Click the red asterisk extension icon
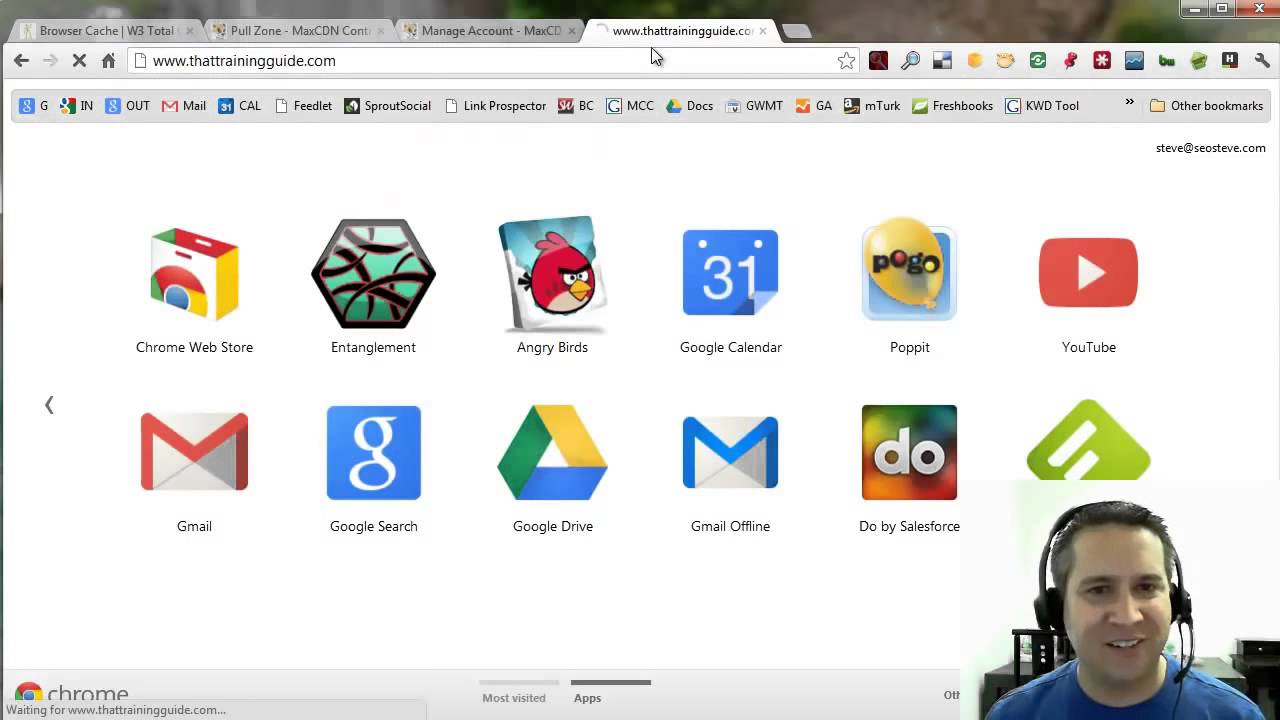 pos(1102,61)
